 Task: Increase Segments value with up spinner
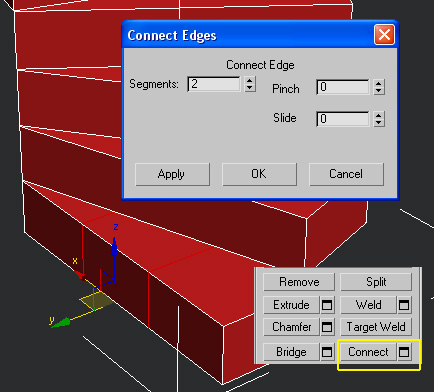pyautogui.click(x=250, y=80)
